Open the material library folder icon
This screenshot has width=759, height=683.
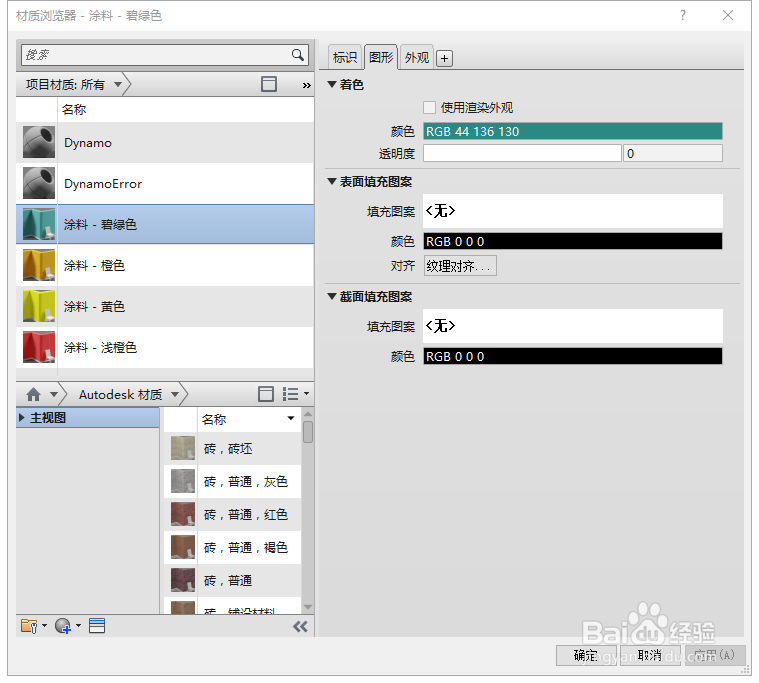click(30, 626)
